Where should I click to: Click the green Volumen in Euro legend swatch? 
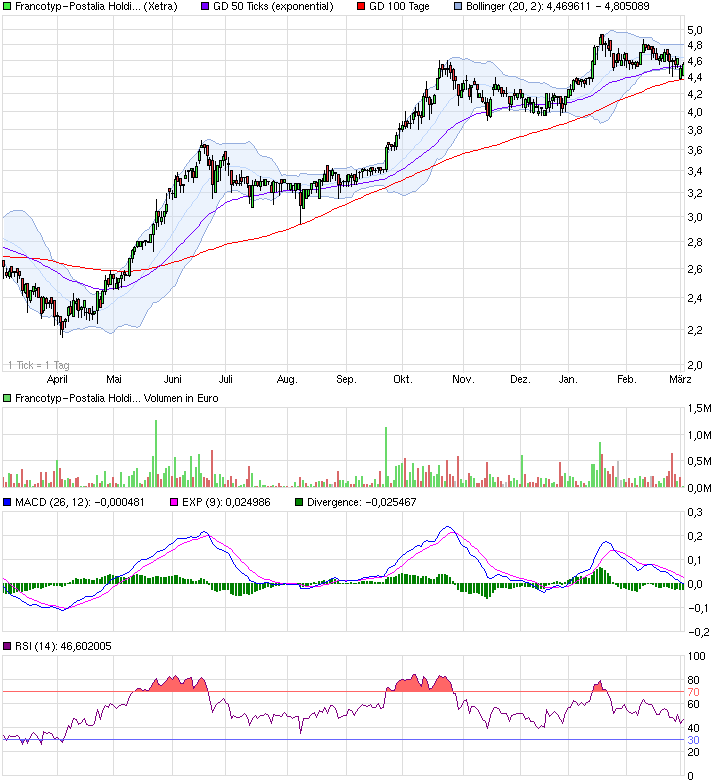point(7,398)
